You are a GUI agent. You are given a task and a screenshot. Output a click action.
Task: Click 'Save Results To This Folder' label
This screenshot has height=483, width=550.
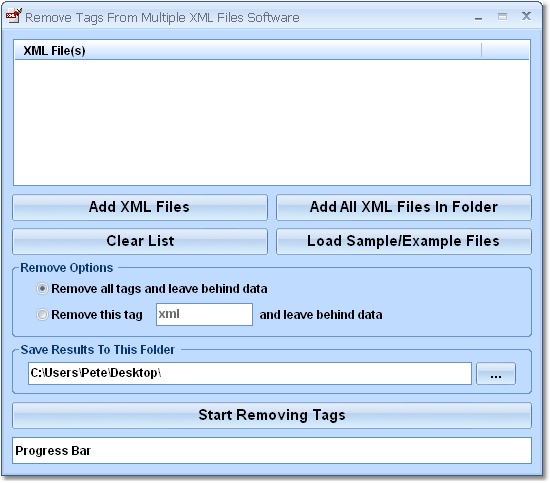[x=98, y=350]
